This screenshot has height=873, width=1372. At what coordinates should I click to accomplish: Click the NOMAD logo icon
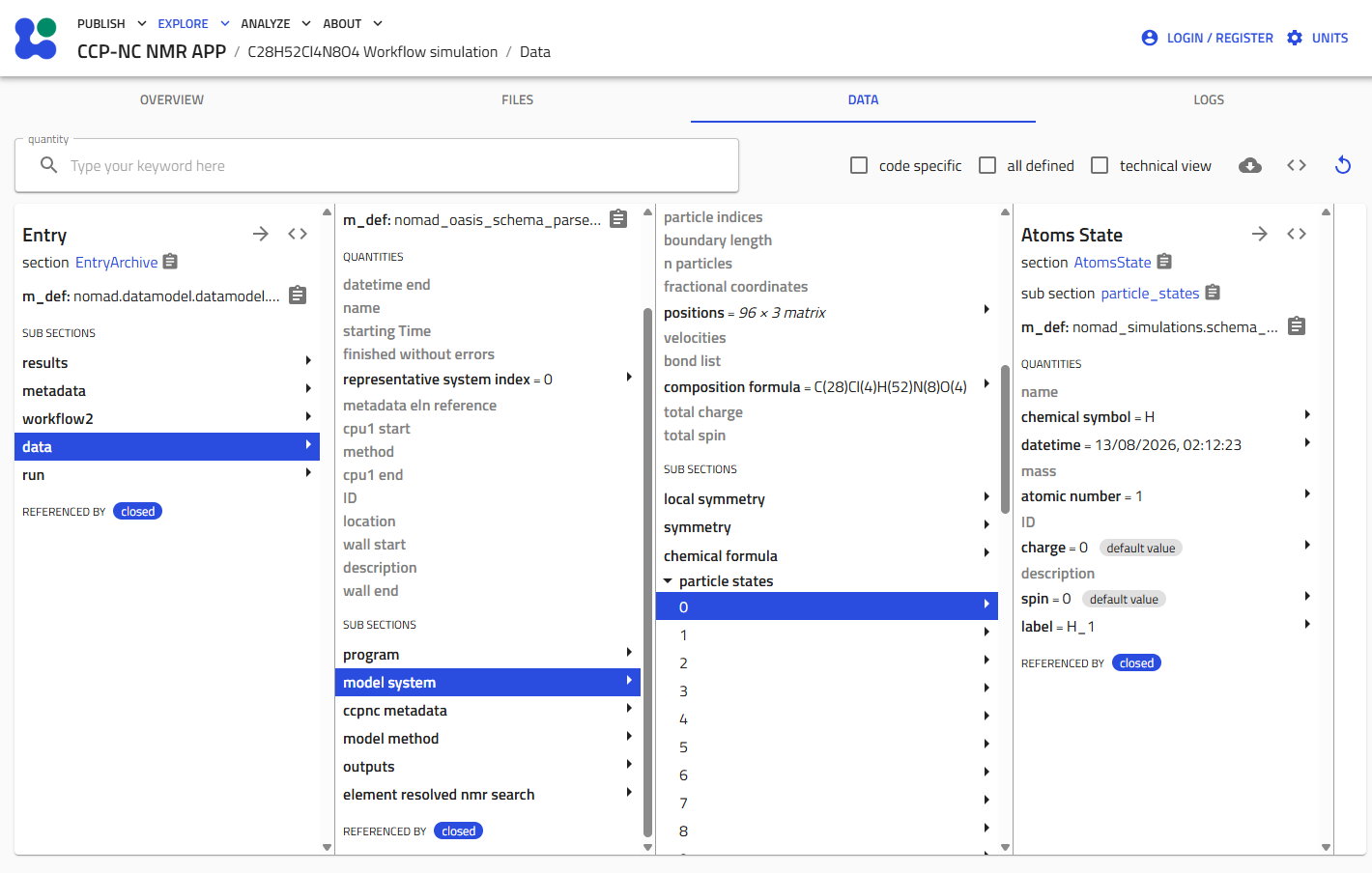coord(36,39)
